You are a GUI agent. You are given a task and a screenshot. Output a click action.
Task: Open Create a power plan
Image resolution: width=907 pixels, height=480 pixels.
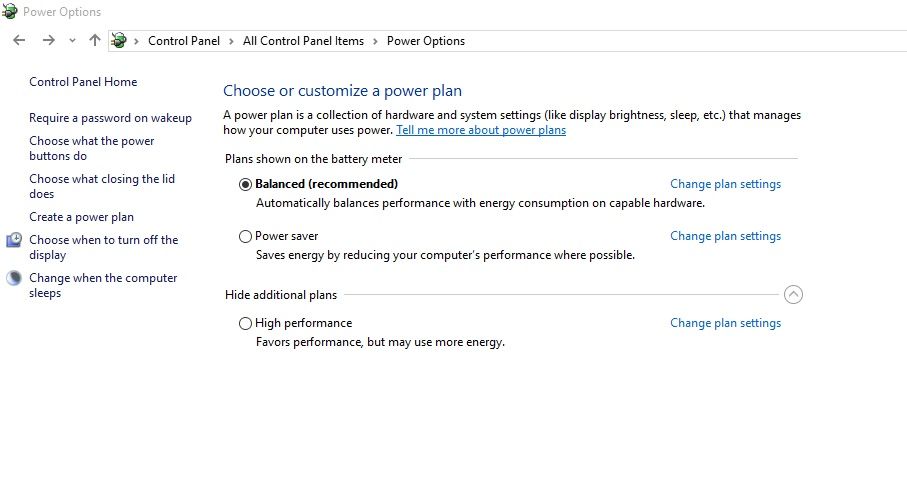[81, 217]
